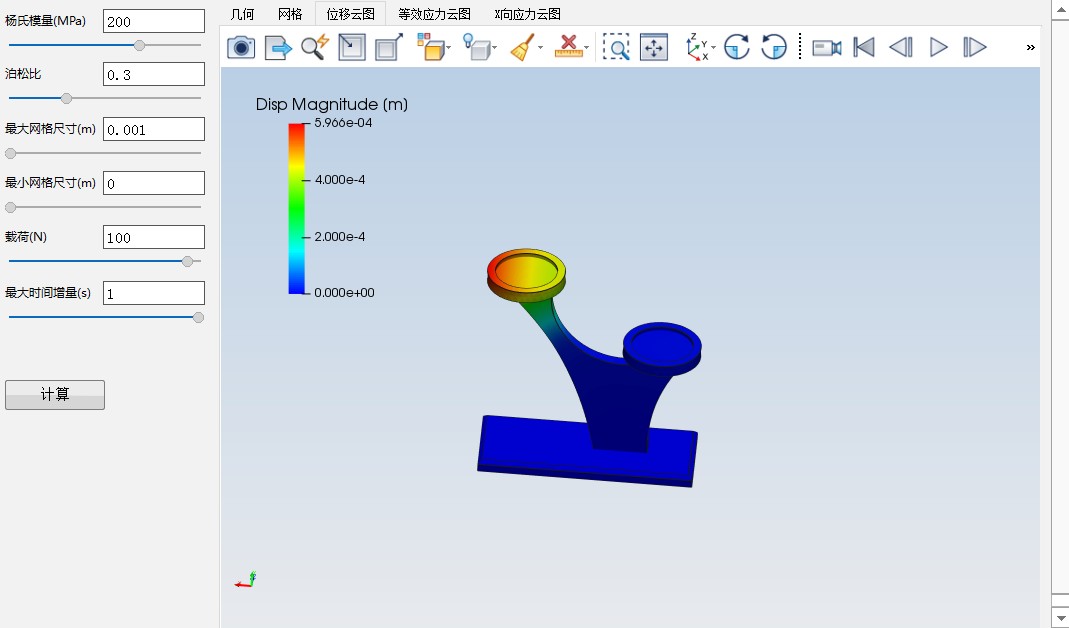Click the ruler with red X icon
Viewport: 1069px width, 628px height.
click(x=568, y=47)
